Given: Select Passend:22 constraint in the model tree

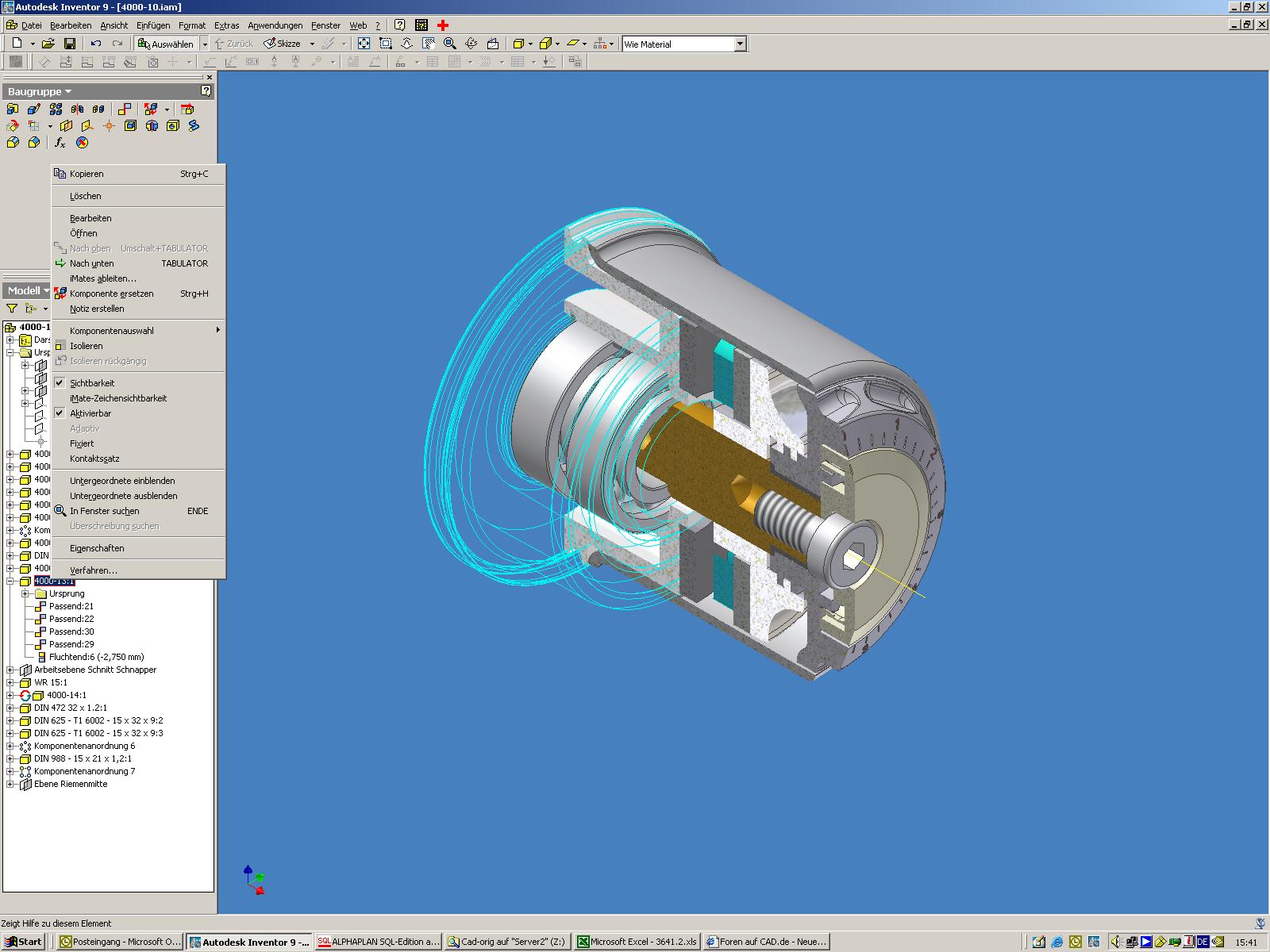Looking at the screenshot, I should point(71,619).
